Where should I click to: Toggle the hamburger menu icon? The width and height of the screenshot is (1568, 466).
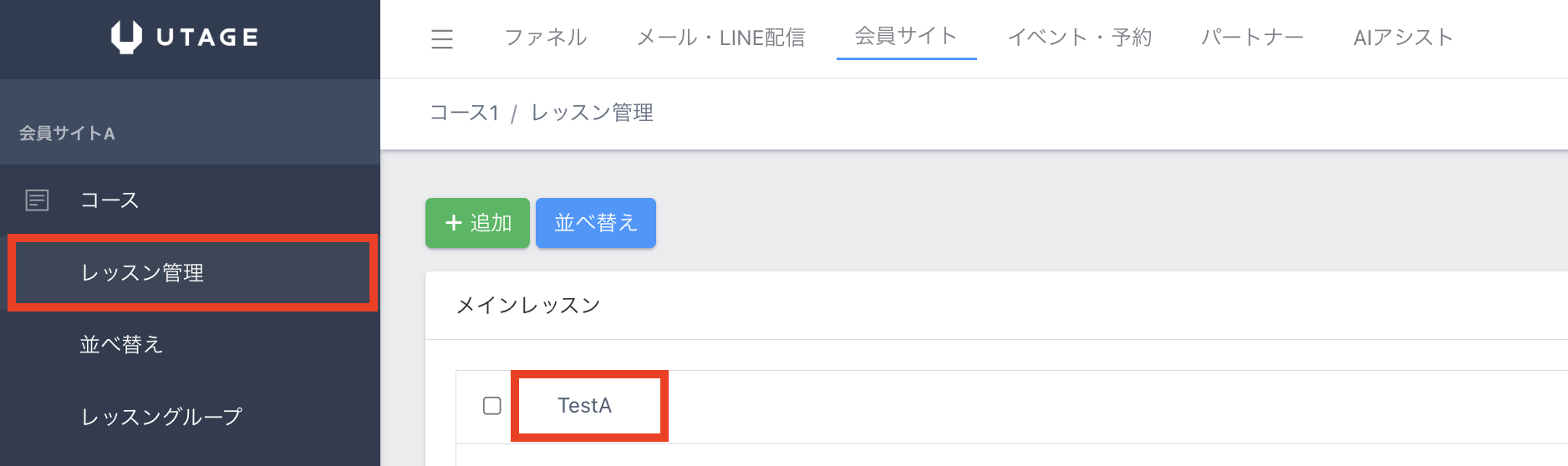coord(442,38)
